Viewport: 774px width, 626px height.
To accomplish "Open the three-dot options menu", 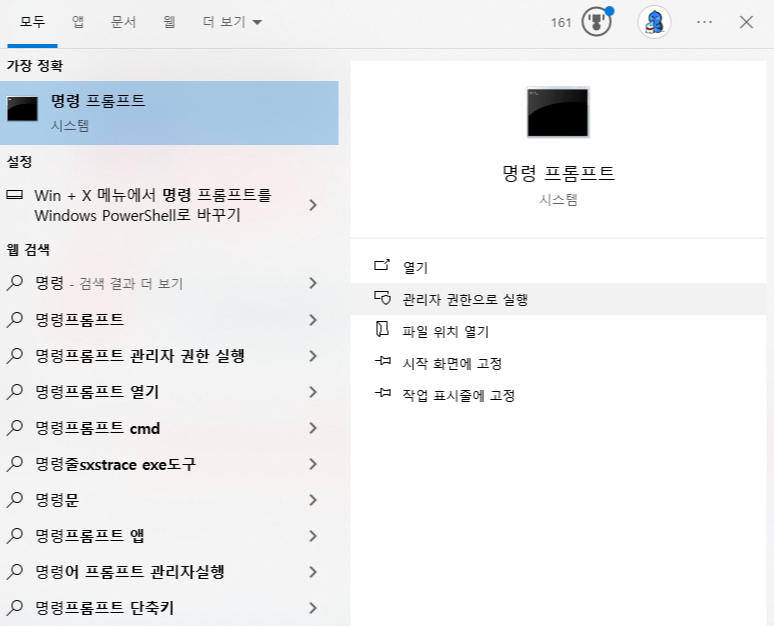I will point(704,22).
